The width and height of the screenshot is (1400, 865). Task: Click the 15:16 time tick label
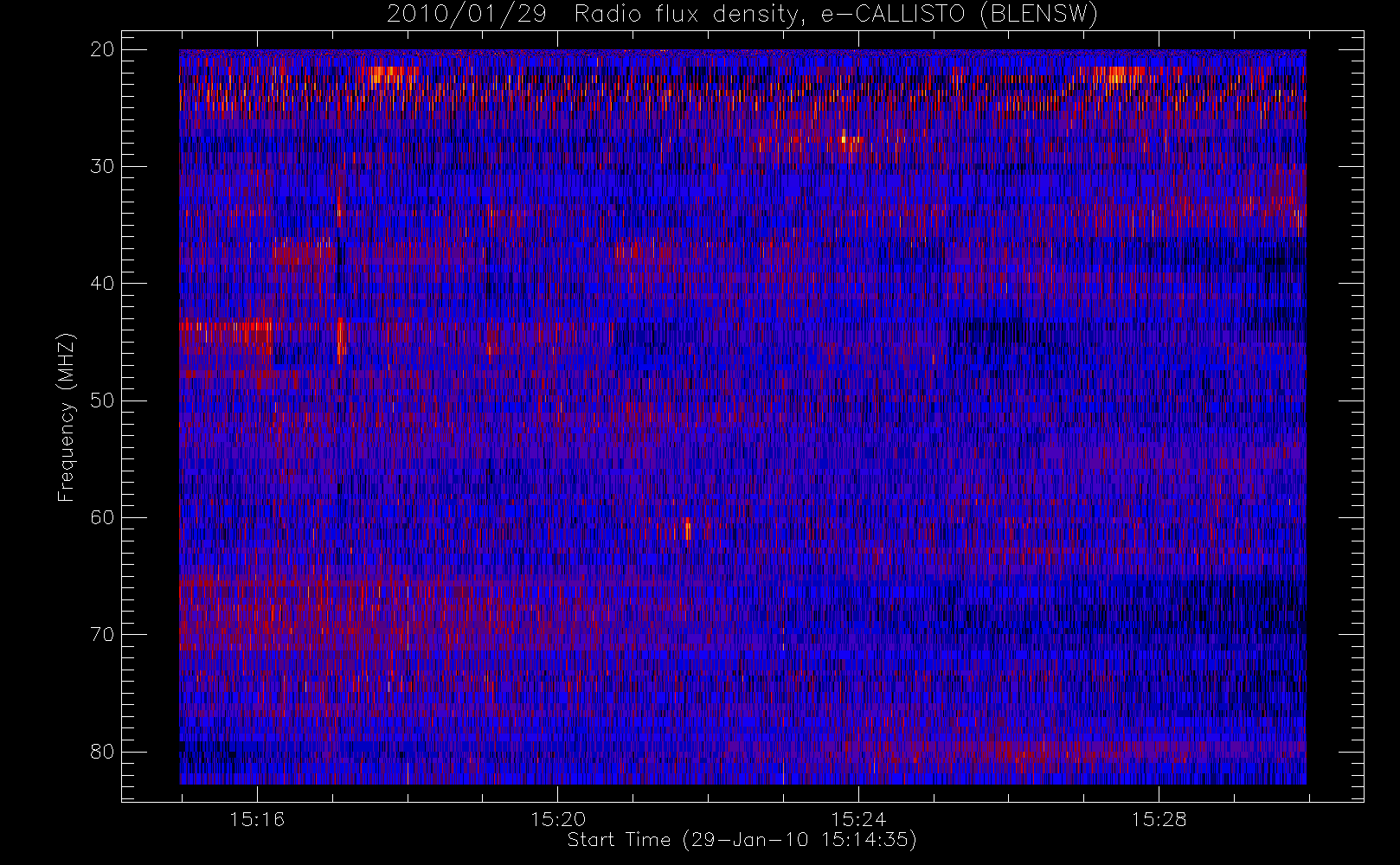[257, 819]
